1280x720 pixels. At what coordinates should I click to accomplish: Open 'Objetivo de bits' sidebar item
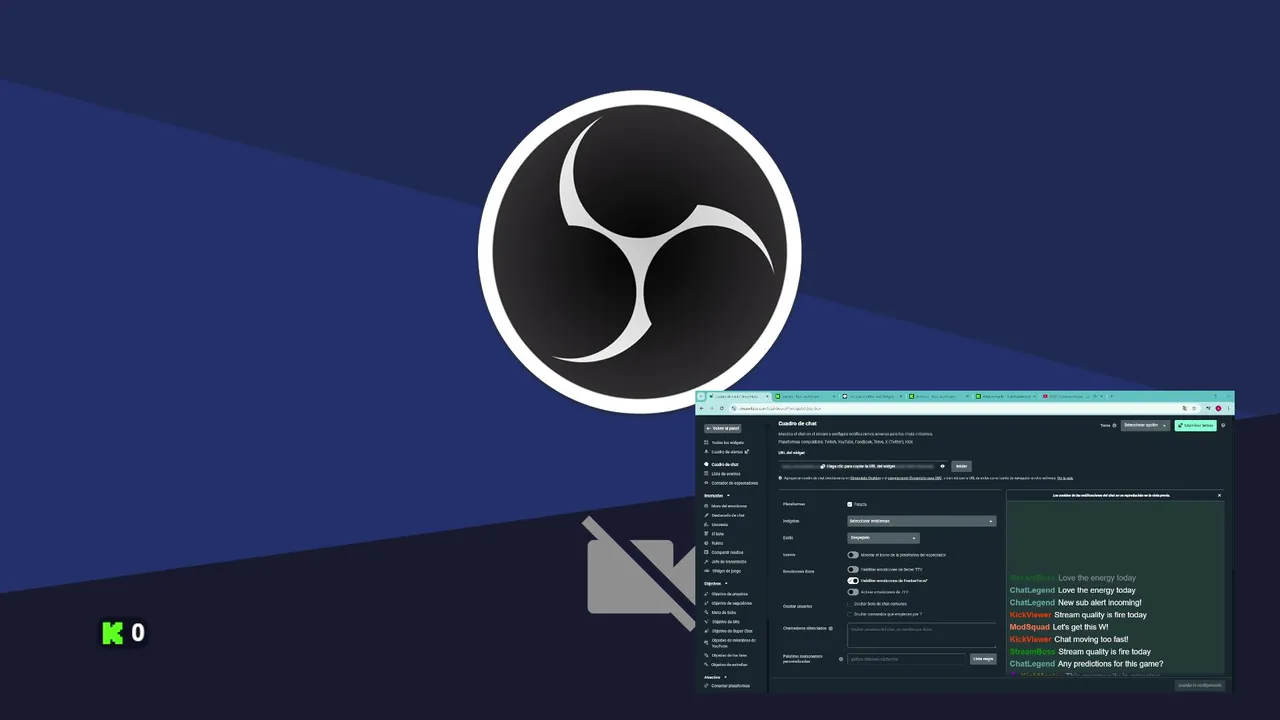point(722,622)
